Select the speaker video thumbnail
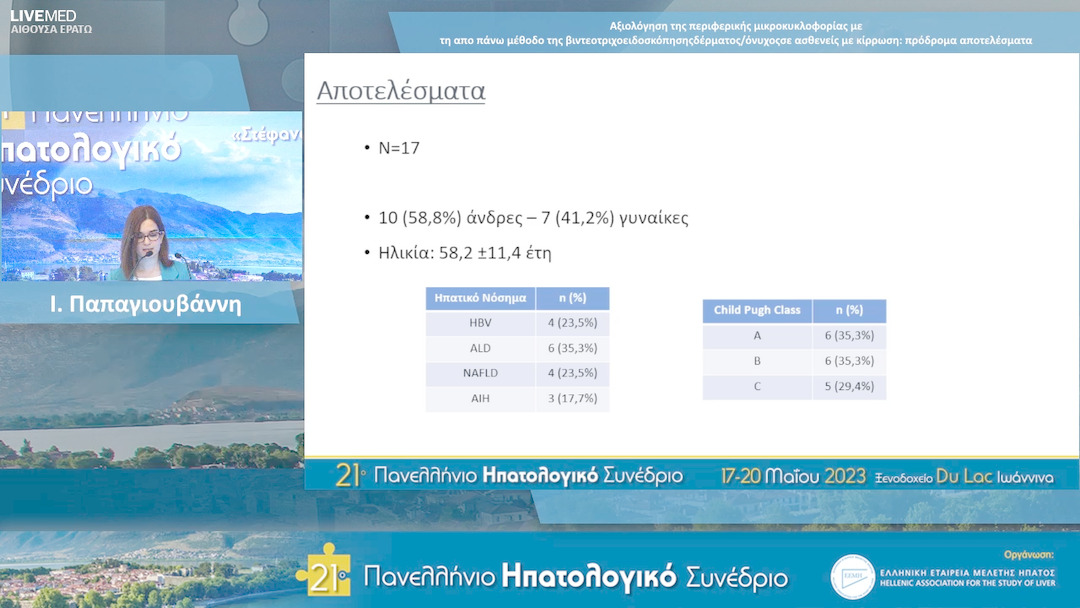This screenshot has width=1080, height=608. tap(151, 196)
